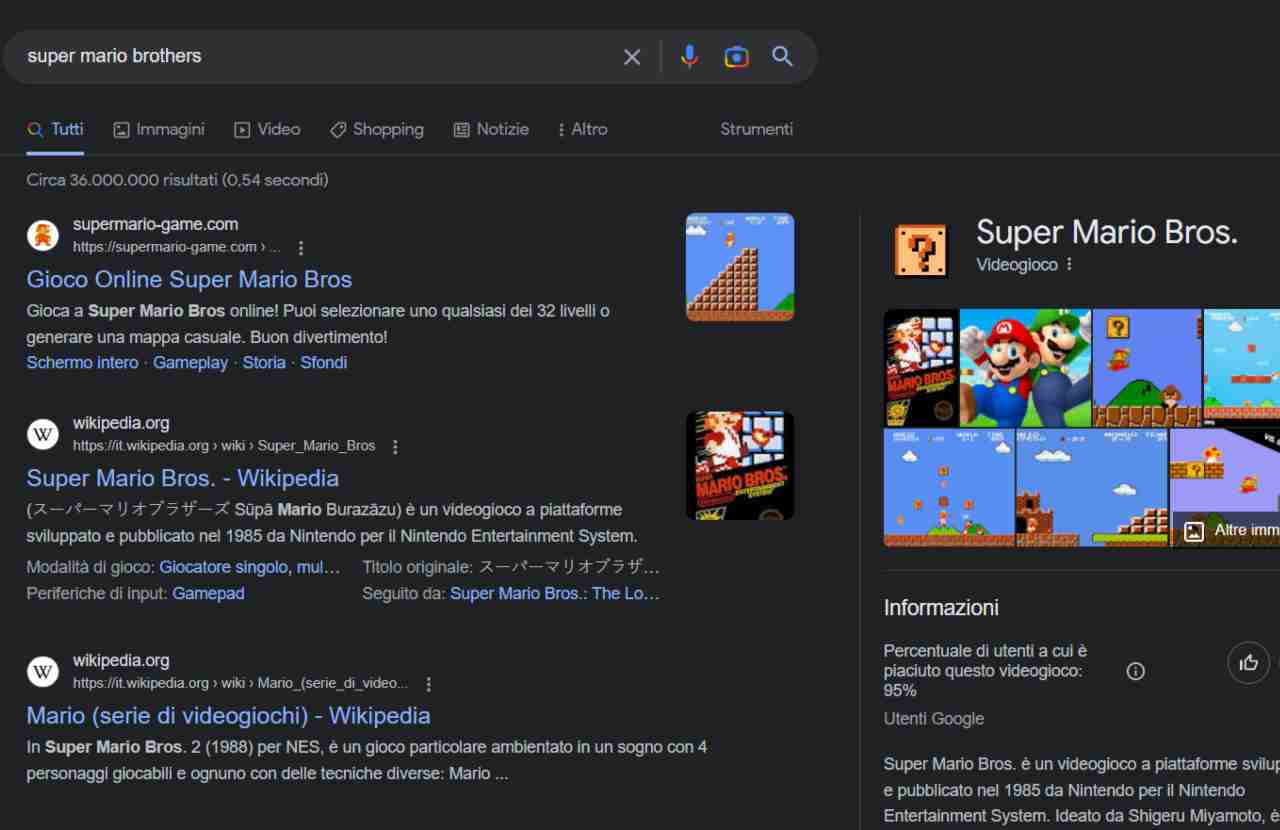Viewport: 1280px width, 830px height.
Task: Click the Utenti Google label
Action: (x=934, y=719)
